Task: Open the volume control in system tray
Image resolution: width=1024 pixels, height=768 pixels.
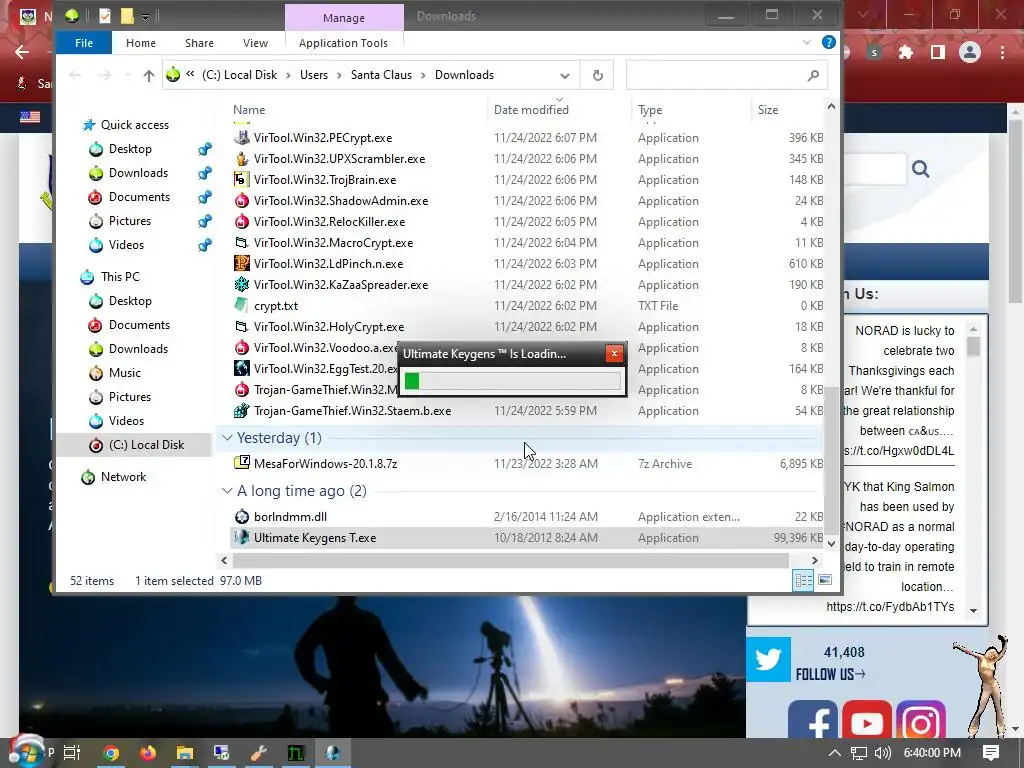Action: click(x=882, y=753)
